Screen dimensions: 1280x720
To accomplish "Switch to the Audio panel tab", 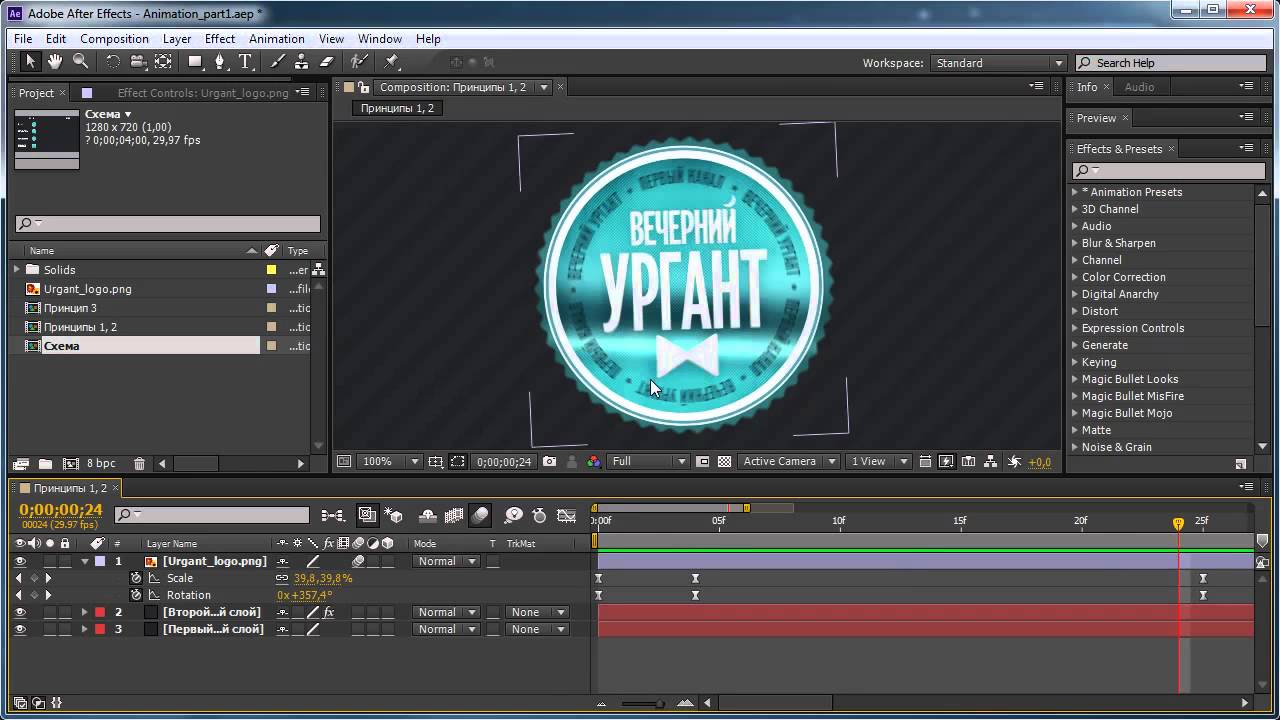I will 1139,87.
